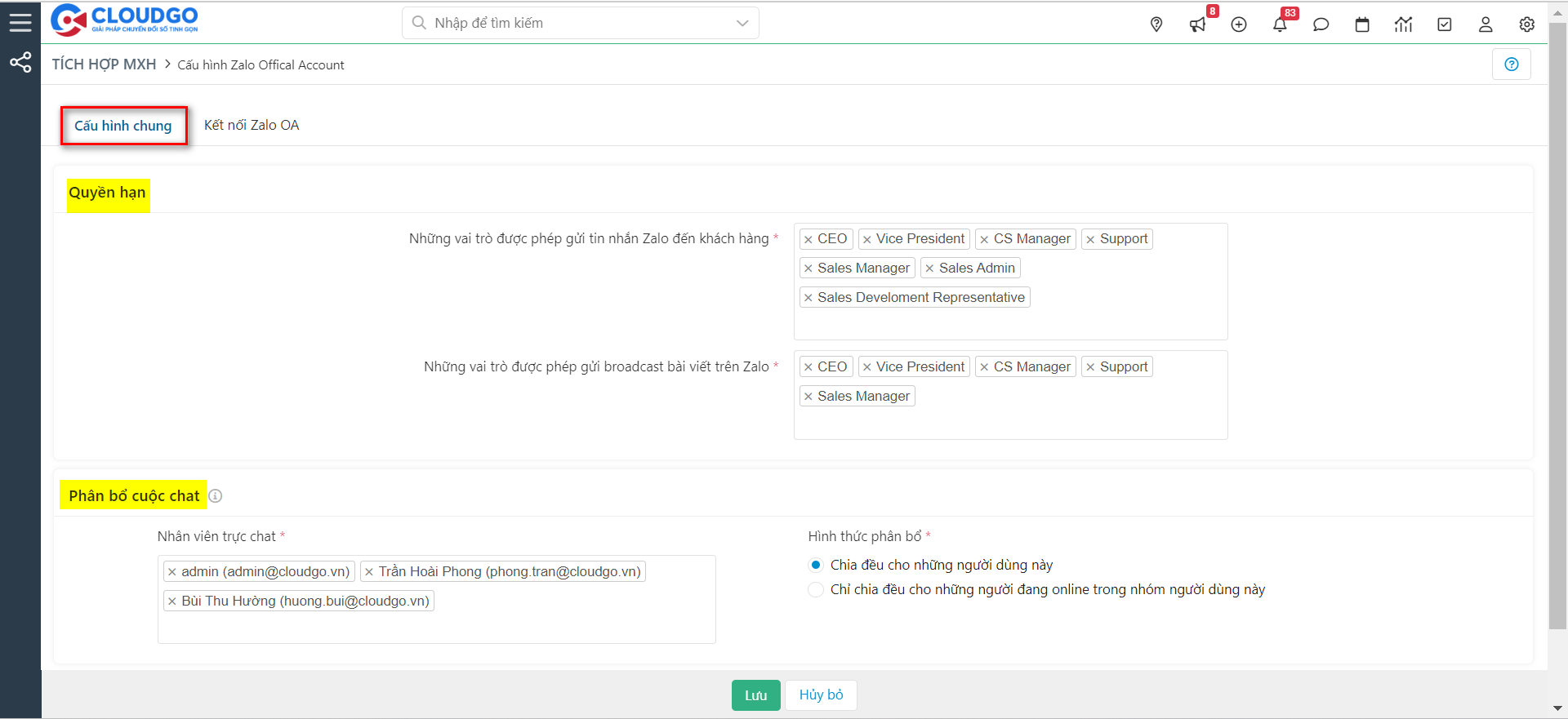1568x719 pixels.
Task: Click the help question mark button
Action: click(1511, 64)
